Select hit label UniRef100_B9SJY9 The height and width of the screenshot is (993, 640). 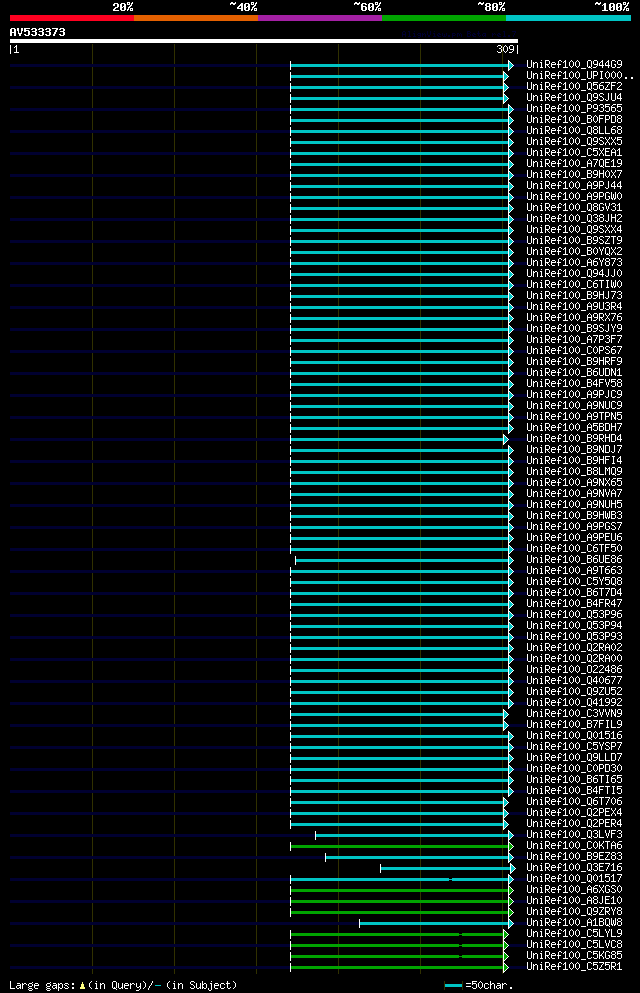click(x=574, y=329)
